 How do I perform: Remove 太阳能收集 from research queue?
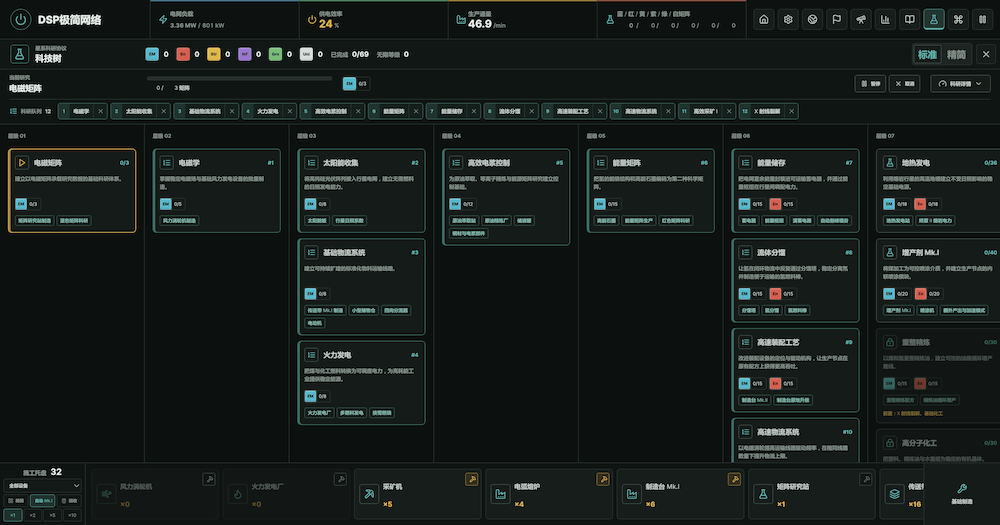[x=163, y=111]
